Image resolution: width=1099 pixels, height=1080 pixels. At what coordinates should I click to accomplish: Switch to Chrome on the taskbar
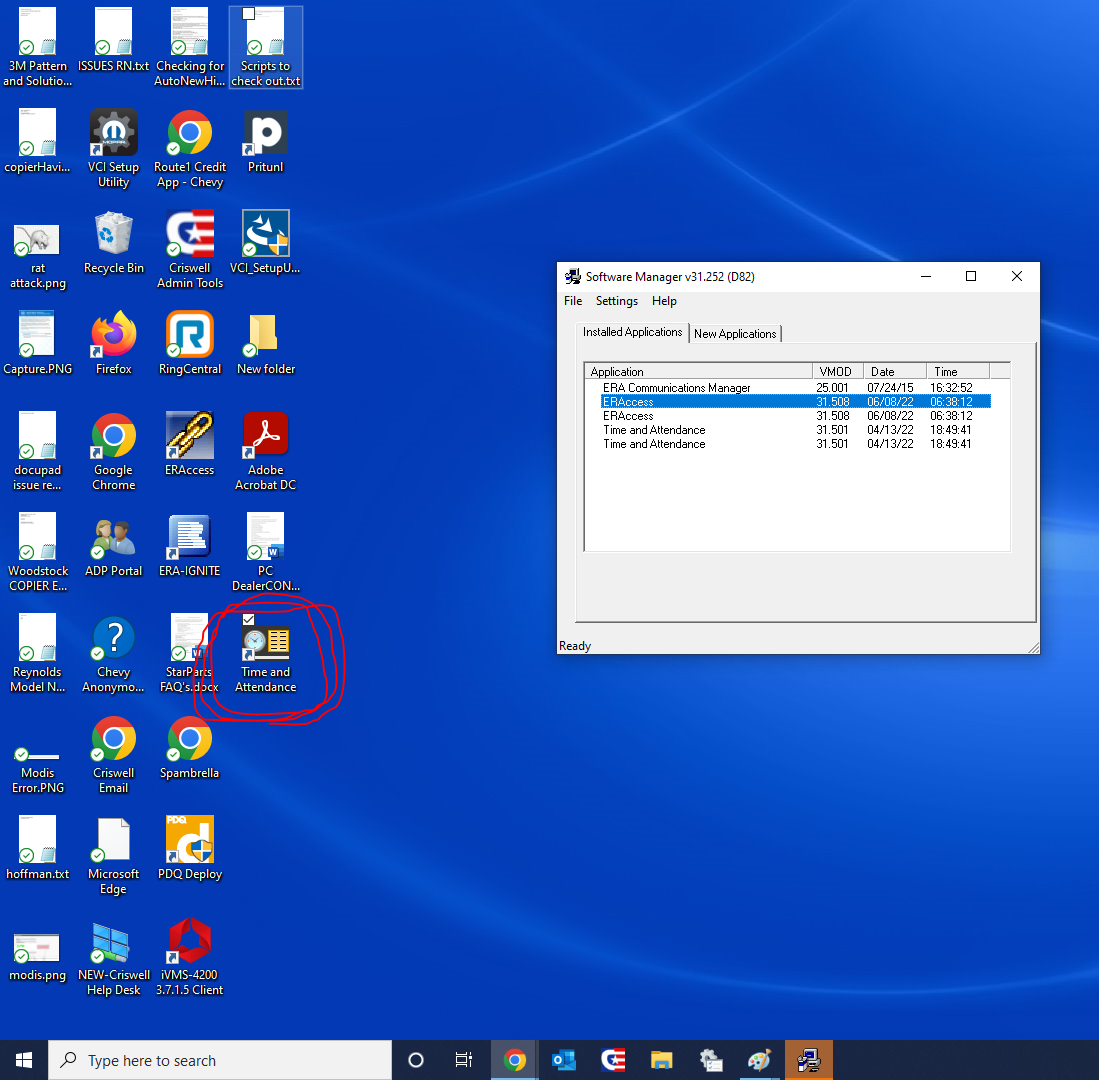click(x=514, y=1060)
